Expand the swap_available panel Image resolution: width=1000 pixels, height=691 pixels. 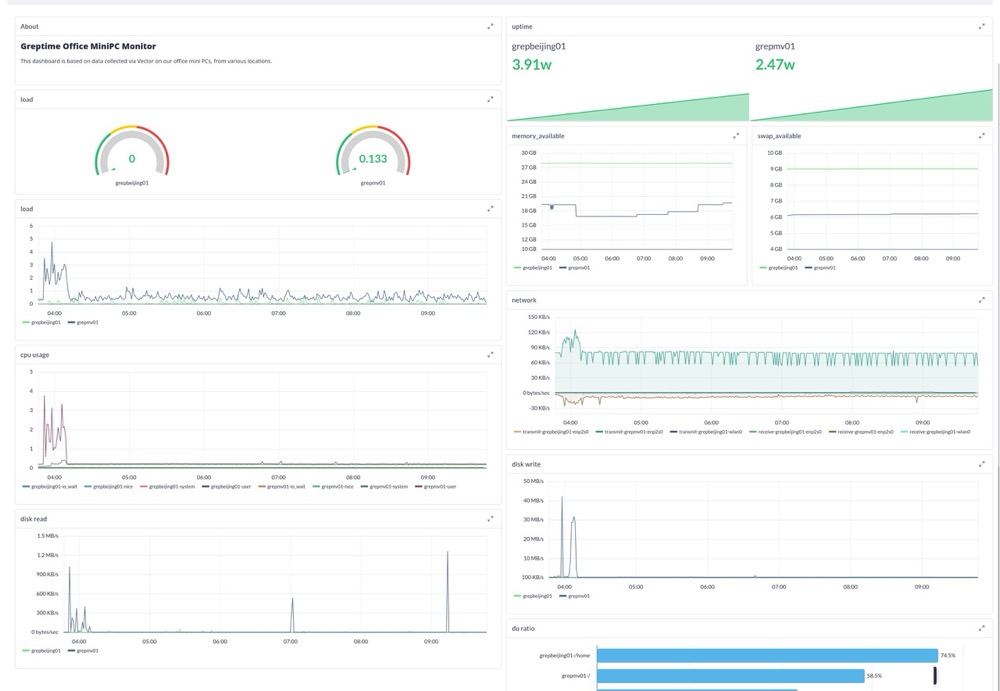tap(981, 135)
